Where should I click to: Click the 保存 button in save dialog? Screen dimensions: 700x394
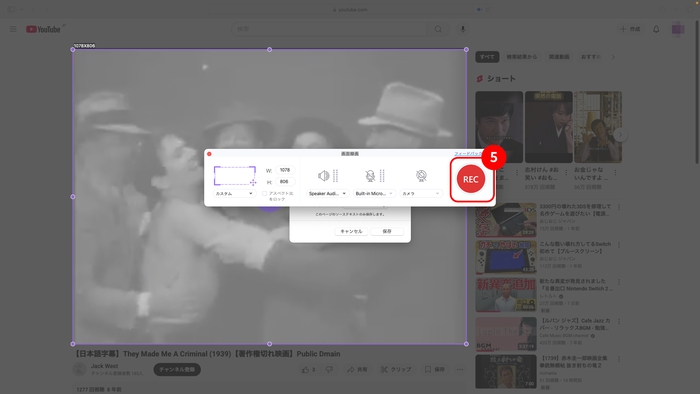387,231
